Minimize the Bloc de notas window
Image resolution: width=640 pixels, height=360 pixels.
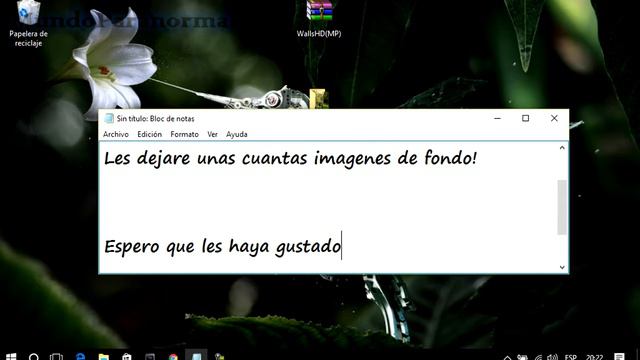pos(497,118)
